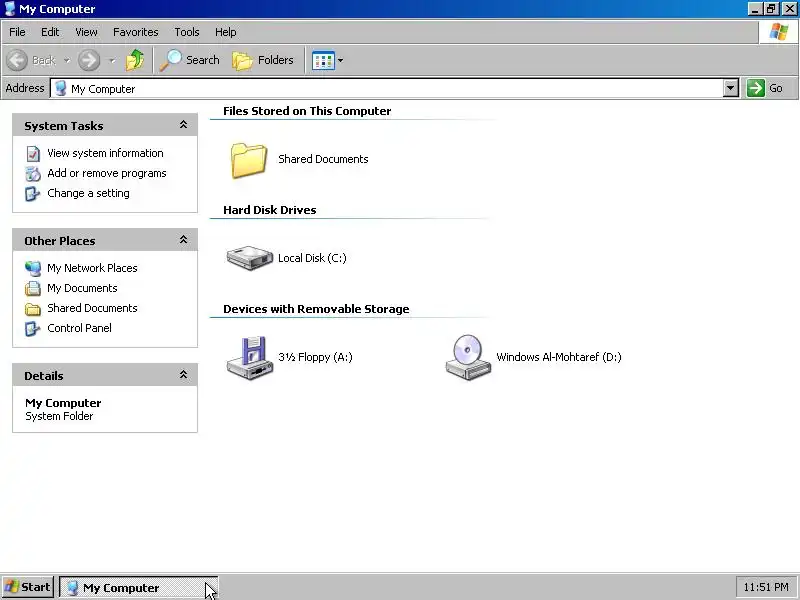Restore down the My Computer window

point(771,9)
